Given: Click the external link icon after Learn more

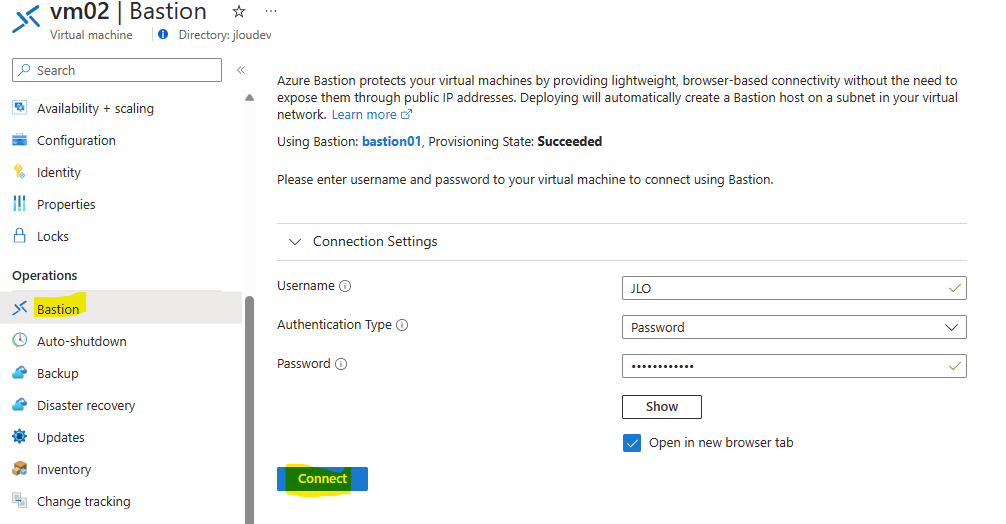Looking at the screenshot, I should [406, 115].
